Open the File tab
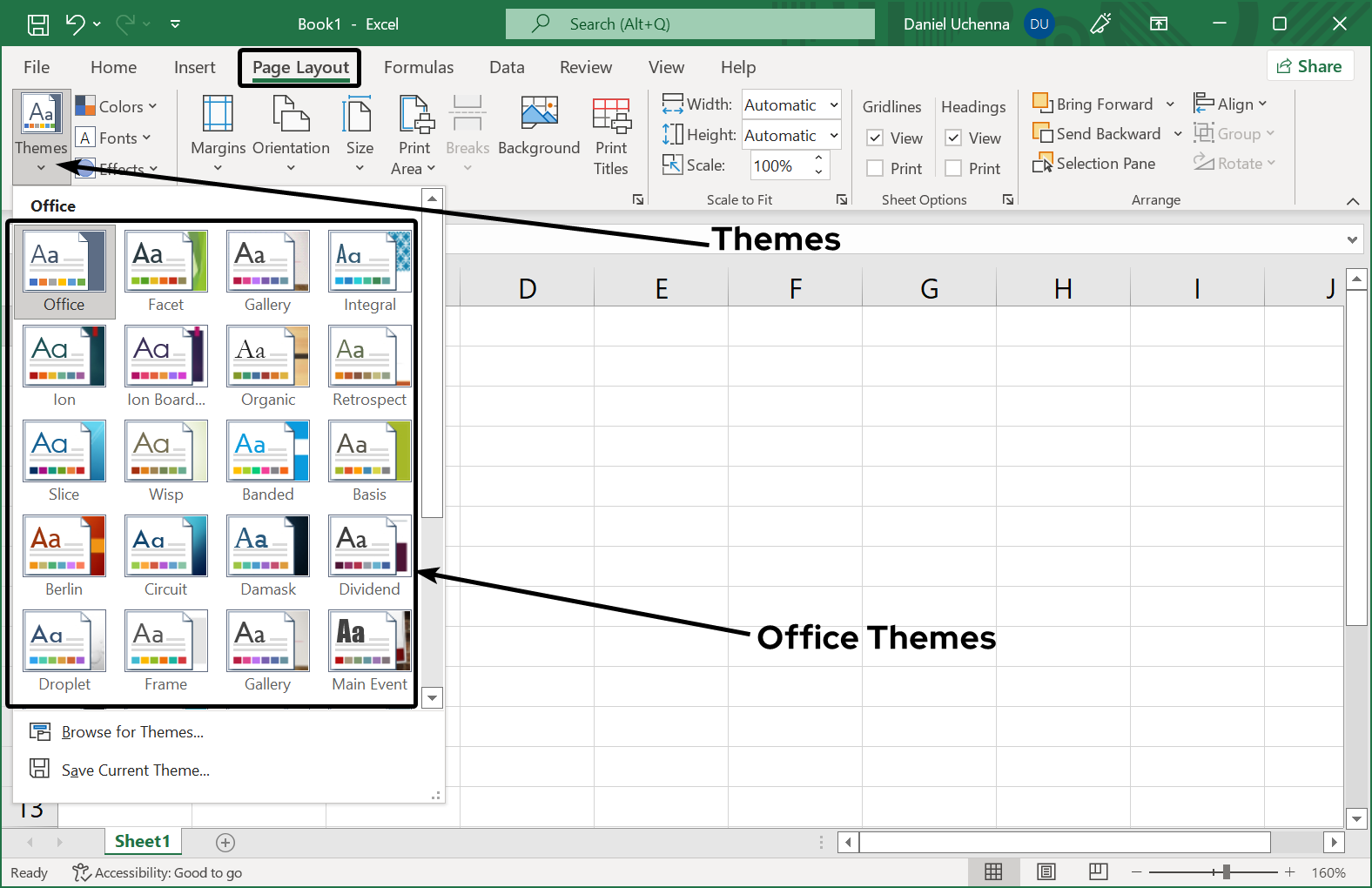 point(37,67)
